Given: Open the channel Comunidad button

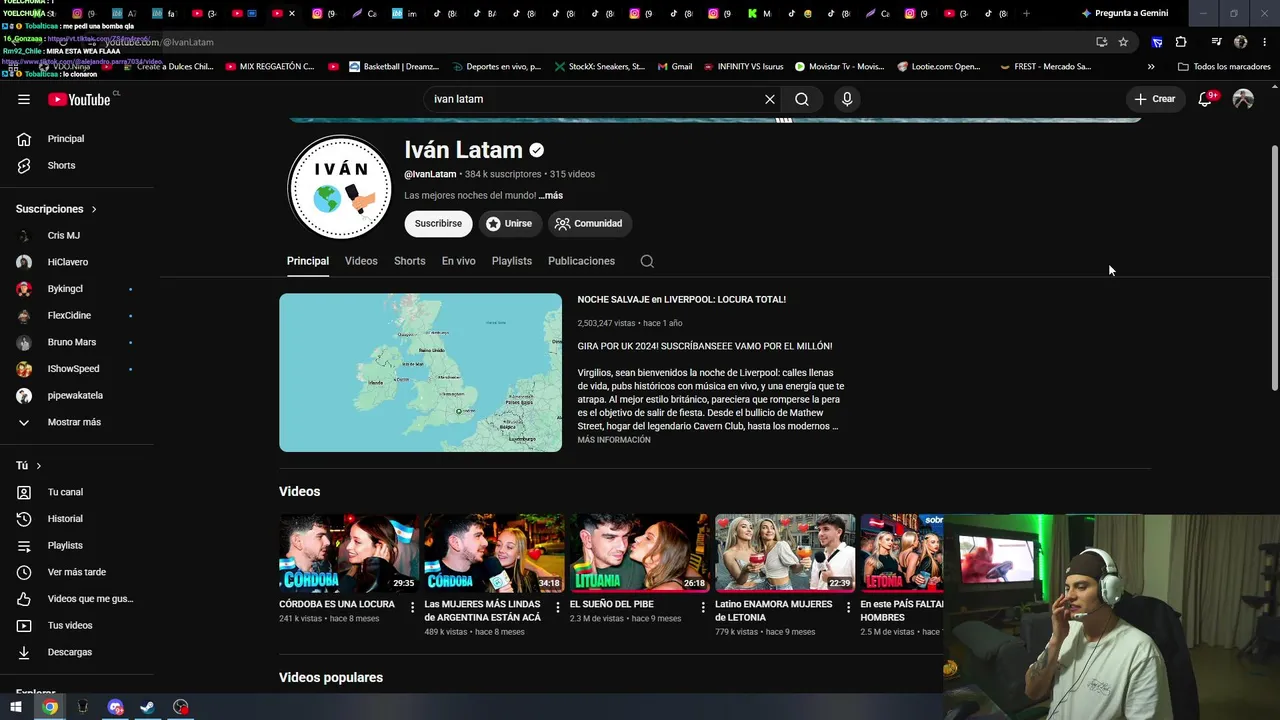Looking at the screenshot, I should coord(590,224).
